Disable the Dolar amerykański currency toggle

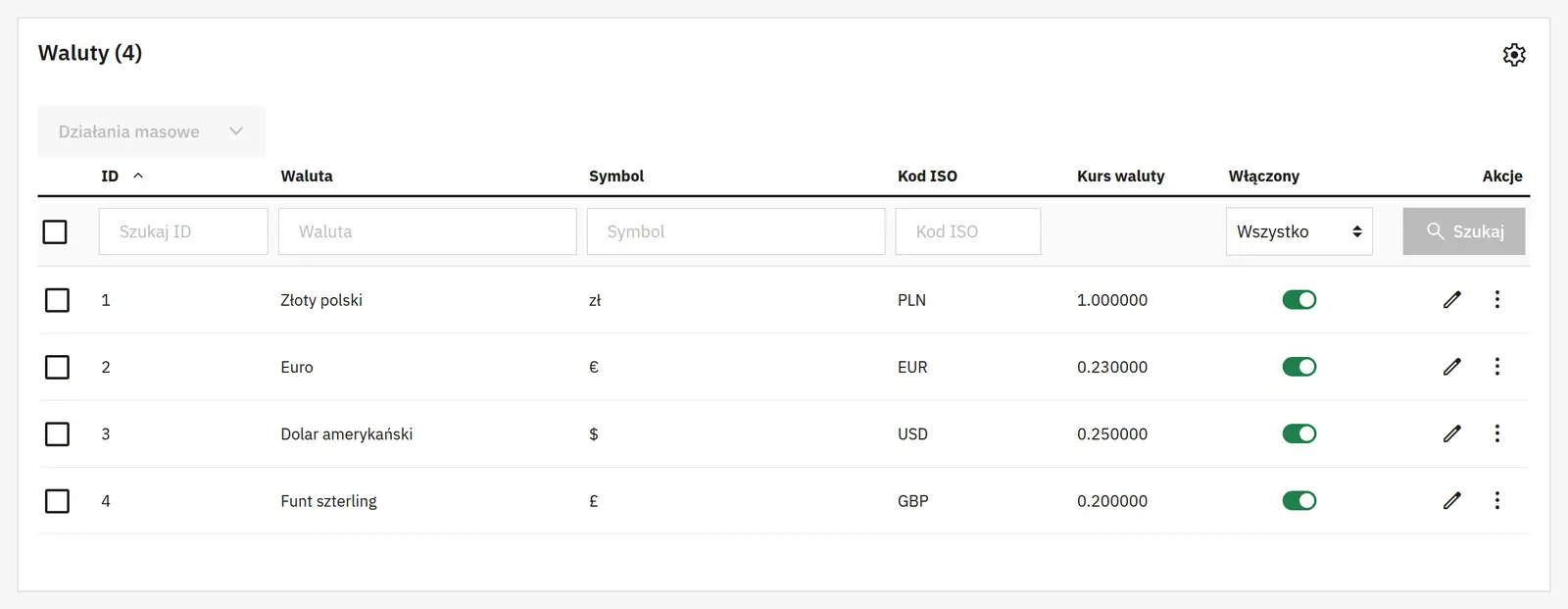(1299, 433)
